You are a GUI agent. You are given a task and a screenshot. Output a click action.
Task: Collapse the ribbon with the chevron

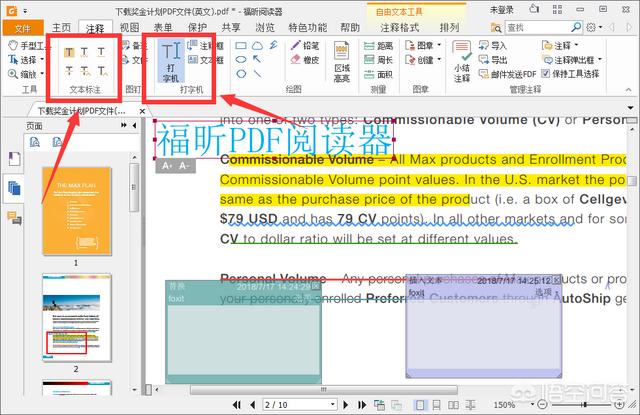629,90
